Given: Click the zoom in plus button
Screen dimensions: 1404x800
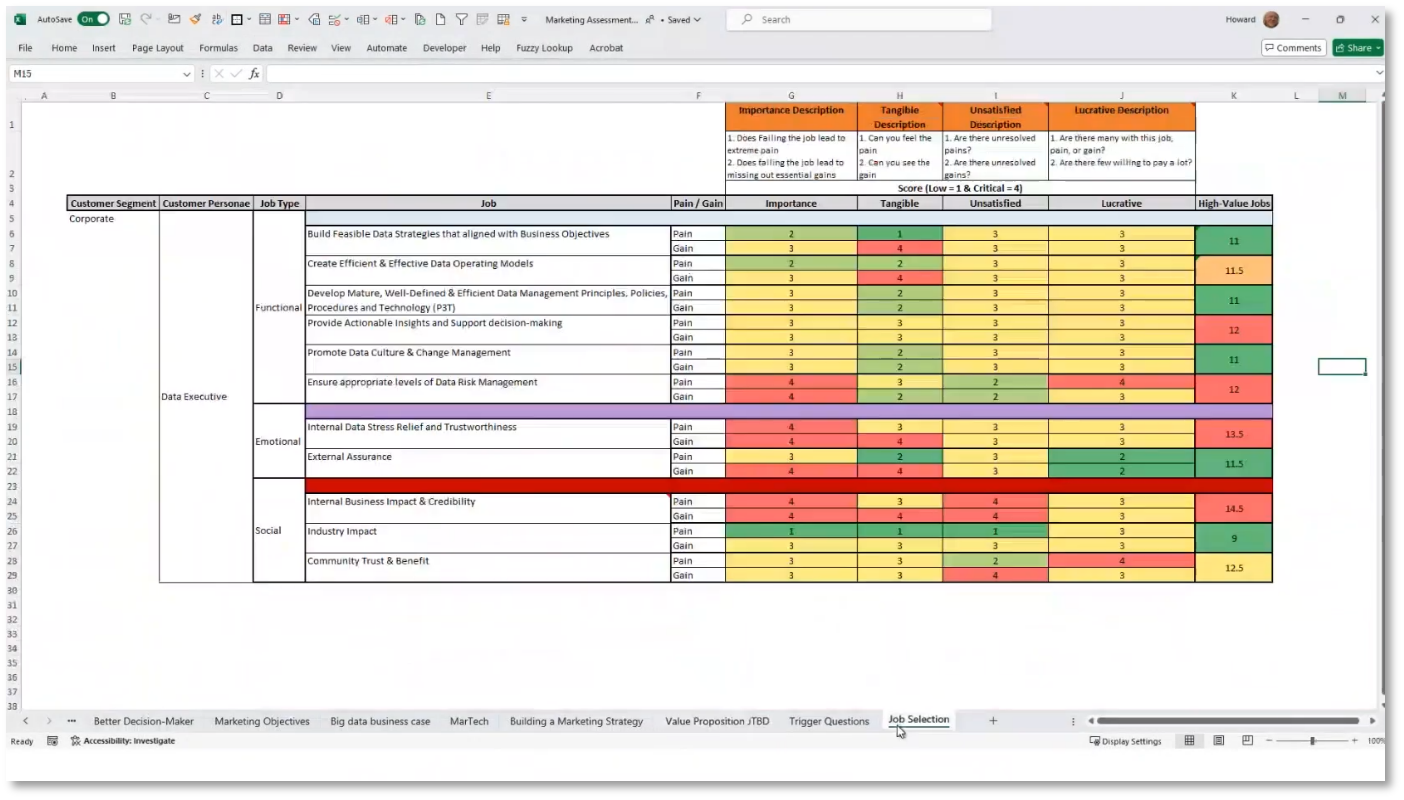Looking at the screenshot, I should [1355, 741].
